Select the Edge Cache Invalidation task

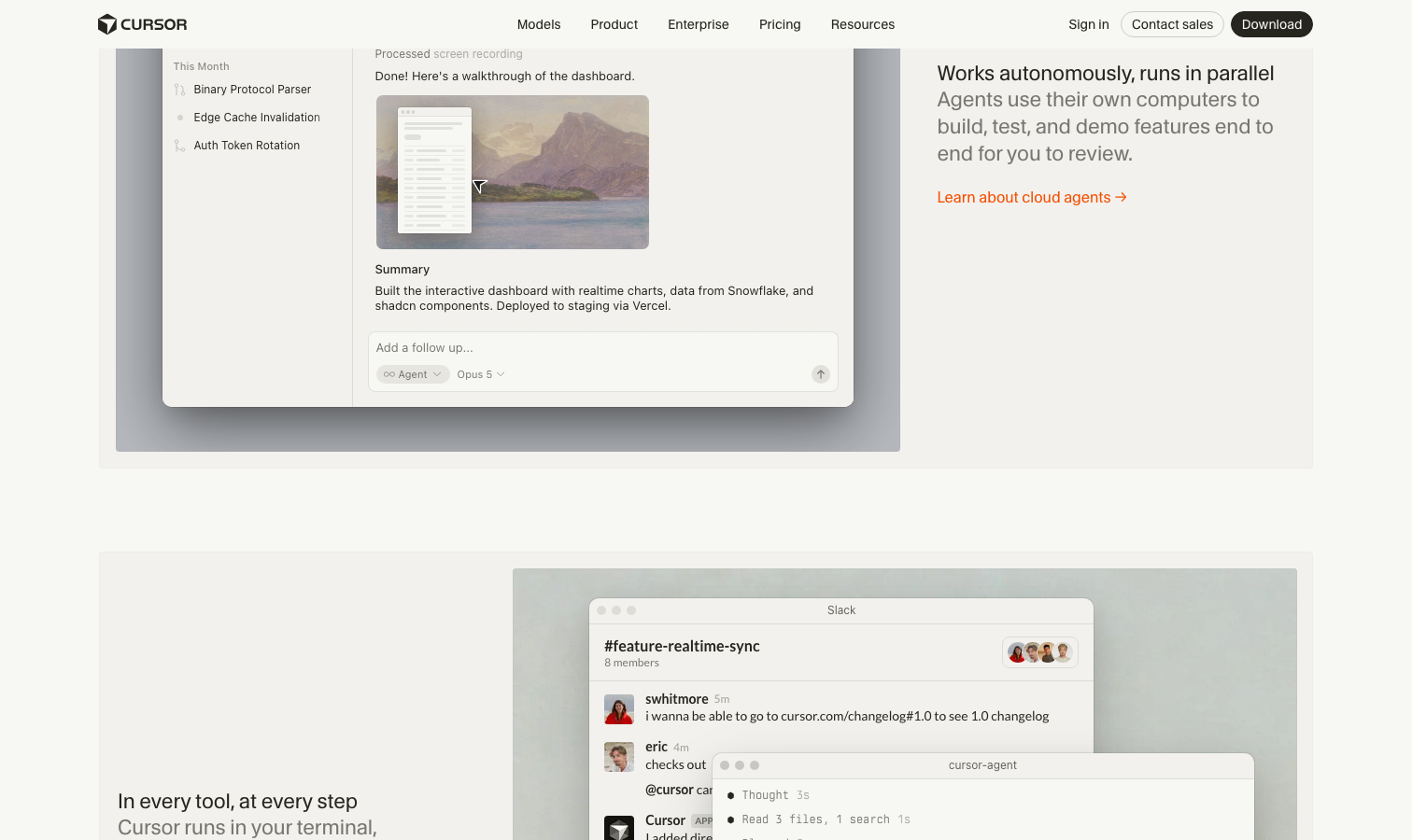pyautogui.click(x=257, y=118)
